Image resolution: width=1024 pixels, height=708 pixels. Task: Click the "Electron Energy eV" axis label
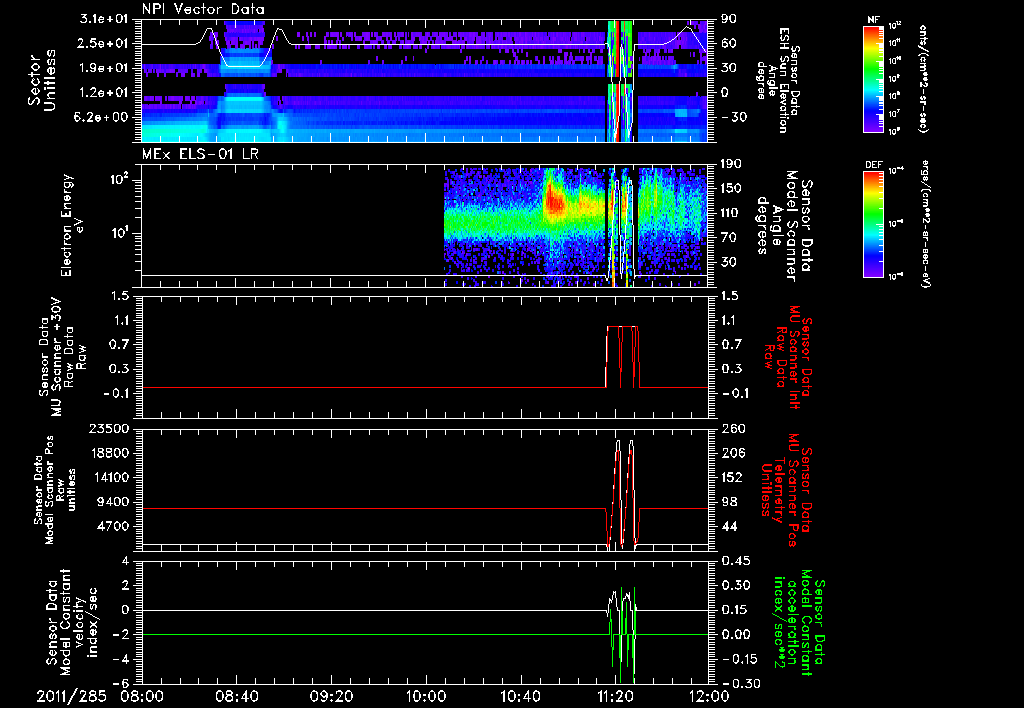71,225
